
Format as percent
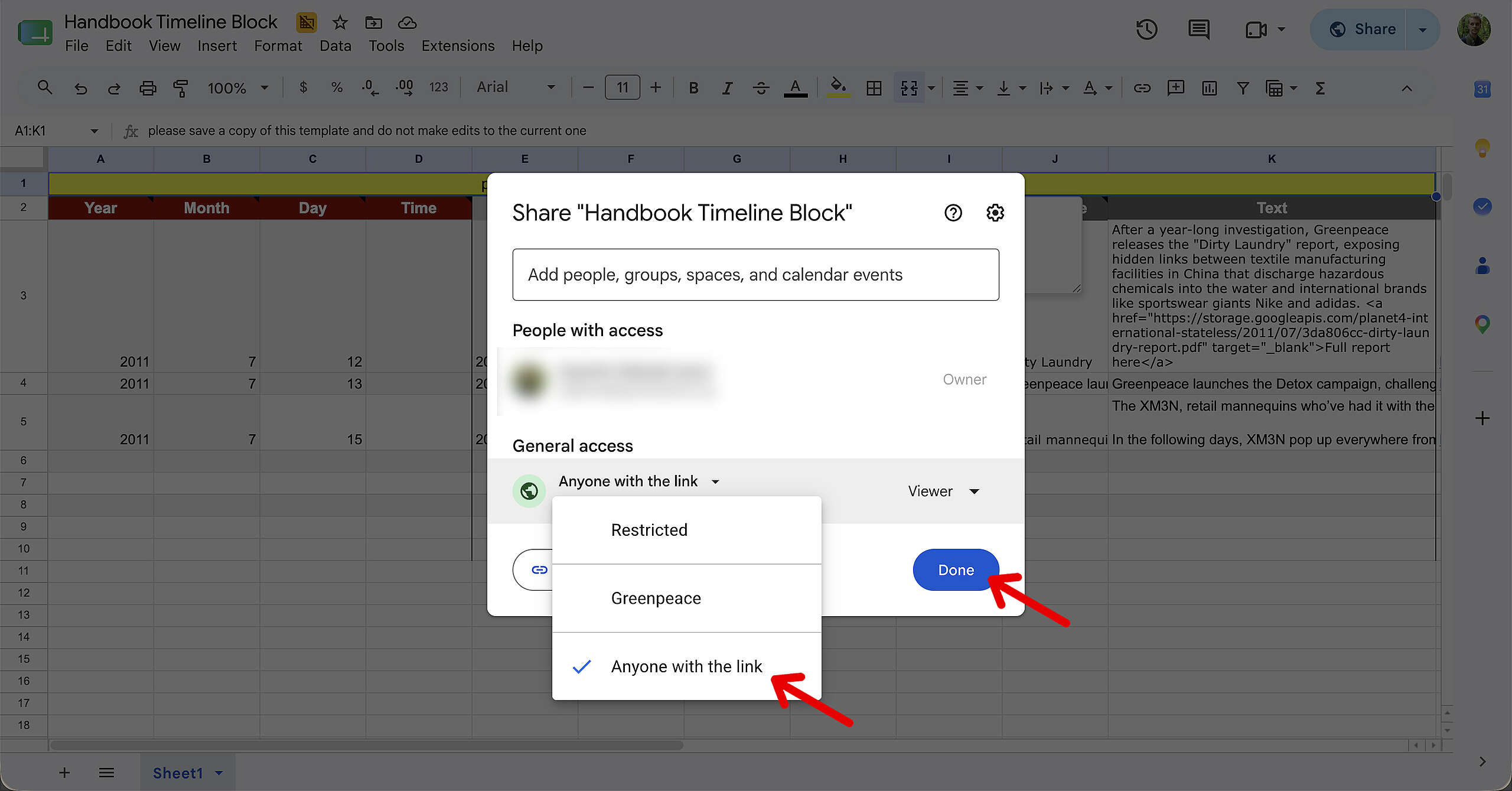(337, 87)
